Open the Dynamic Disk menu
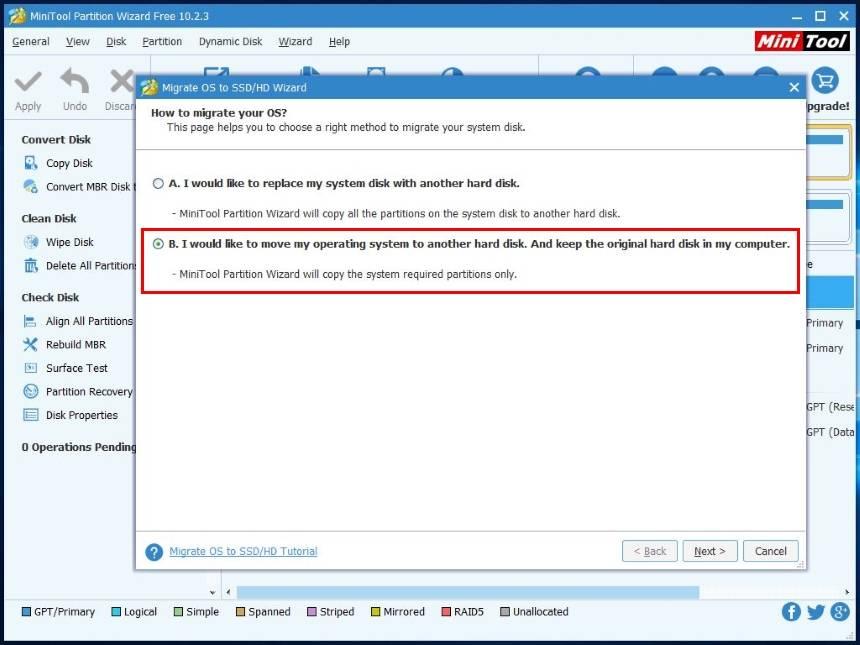The height and width of the screenshot is (645, 860). pos(230,42)
